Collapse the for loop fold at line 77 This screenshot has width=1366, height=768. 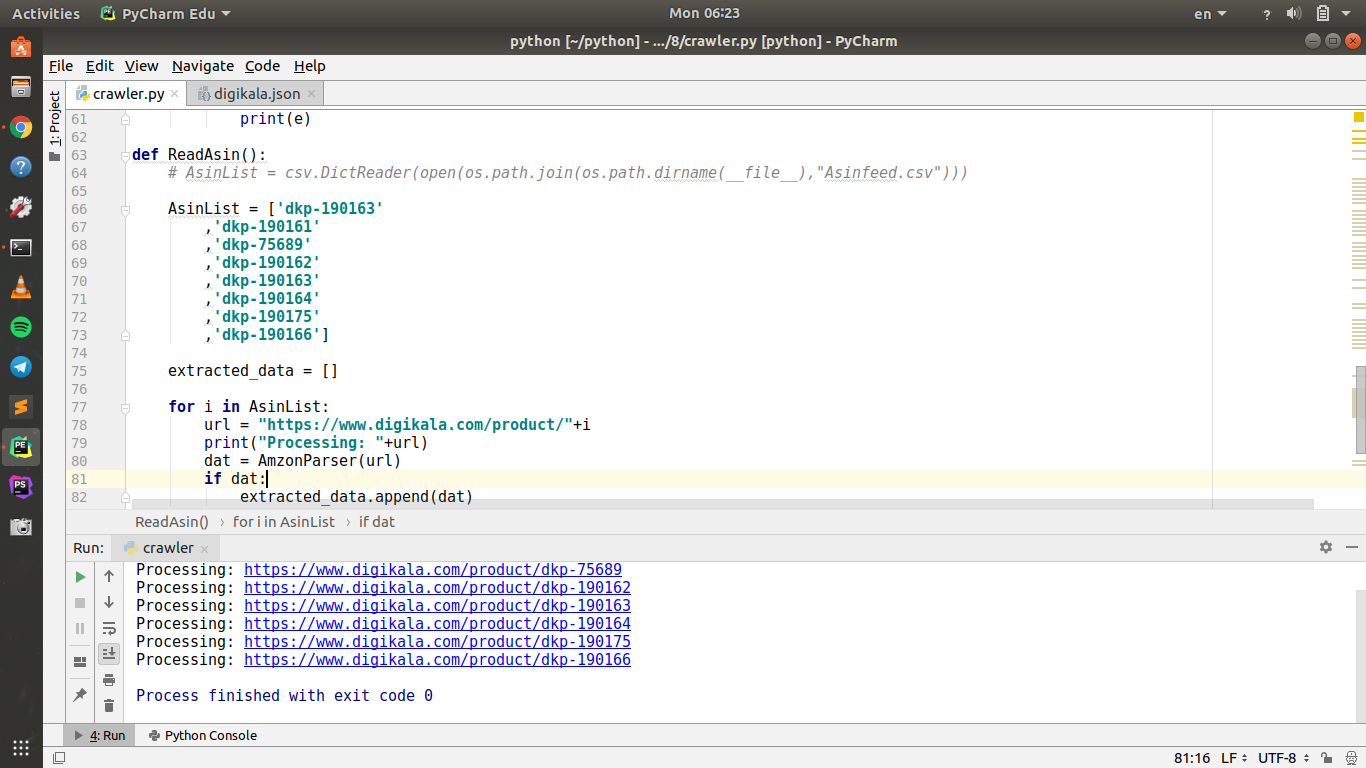click(125, 407)
